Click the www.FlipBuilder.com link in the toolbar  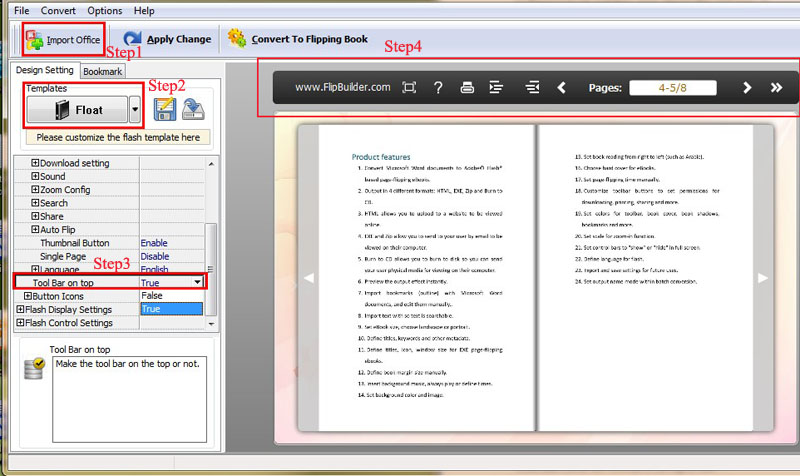pos(343,87)
